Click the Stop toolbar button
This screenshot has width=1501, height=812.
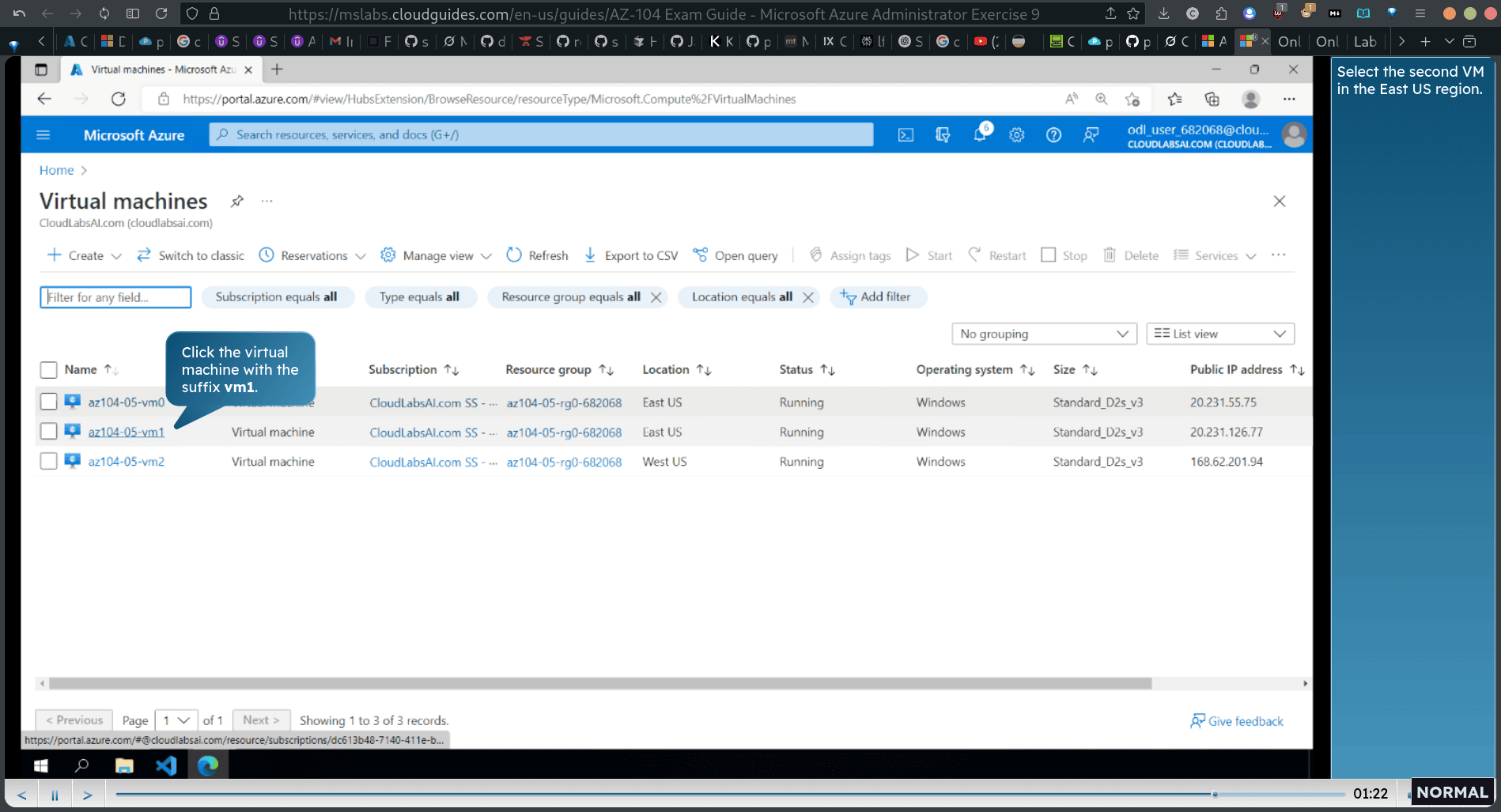[x=1064, y=255]
